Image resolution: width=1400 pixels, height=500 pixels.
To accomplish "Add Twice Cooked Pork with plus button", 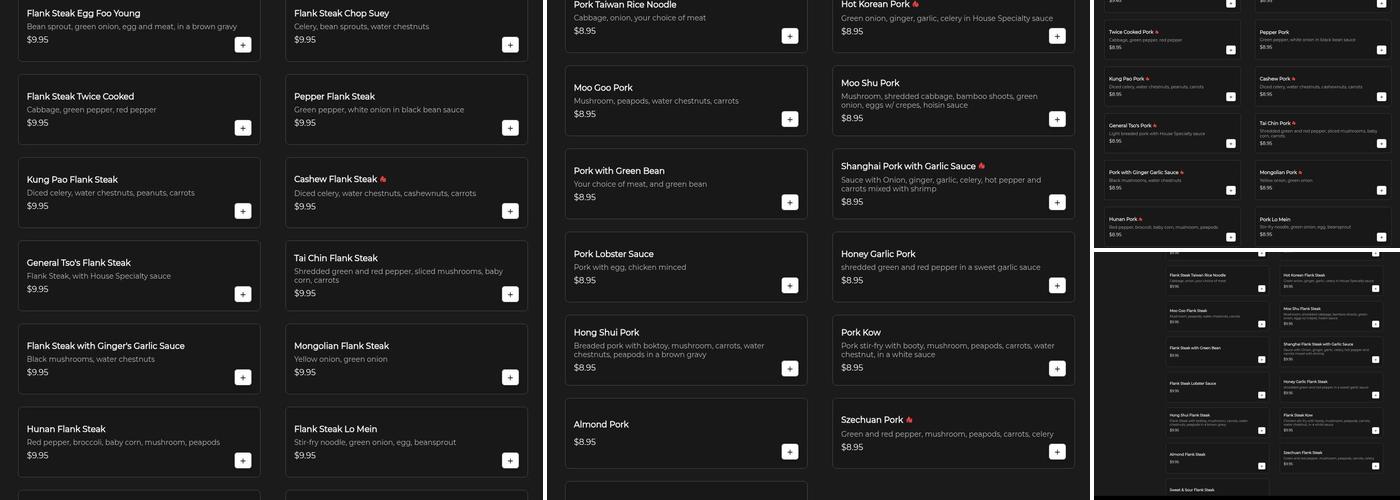I will [1231, 50].
